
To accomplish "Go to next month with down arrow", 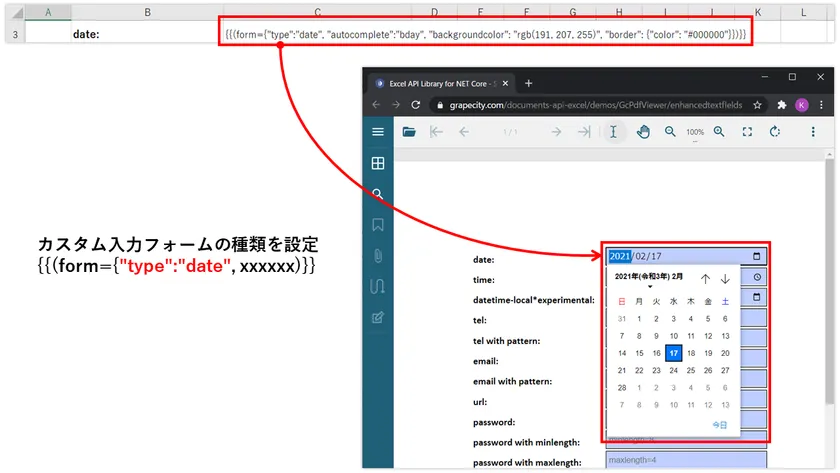I will tap(725, 279).
